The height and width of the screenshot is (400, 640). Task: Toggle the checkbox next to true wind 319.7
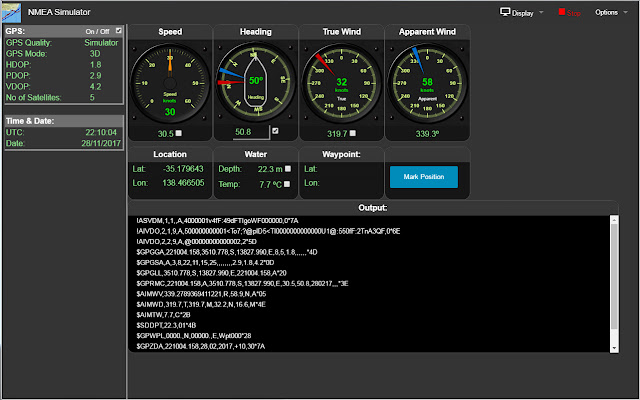pyautogui.click(x=353, y=133)
